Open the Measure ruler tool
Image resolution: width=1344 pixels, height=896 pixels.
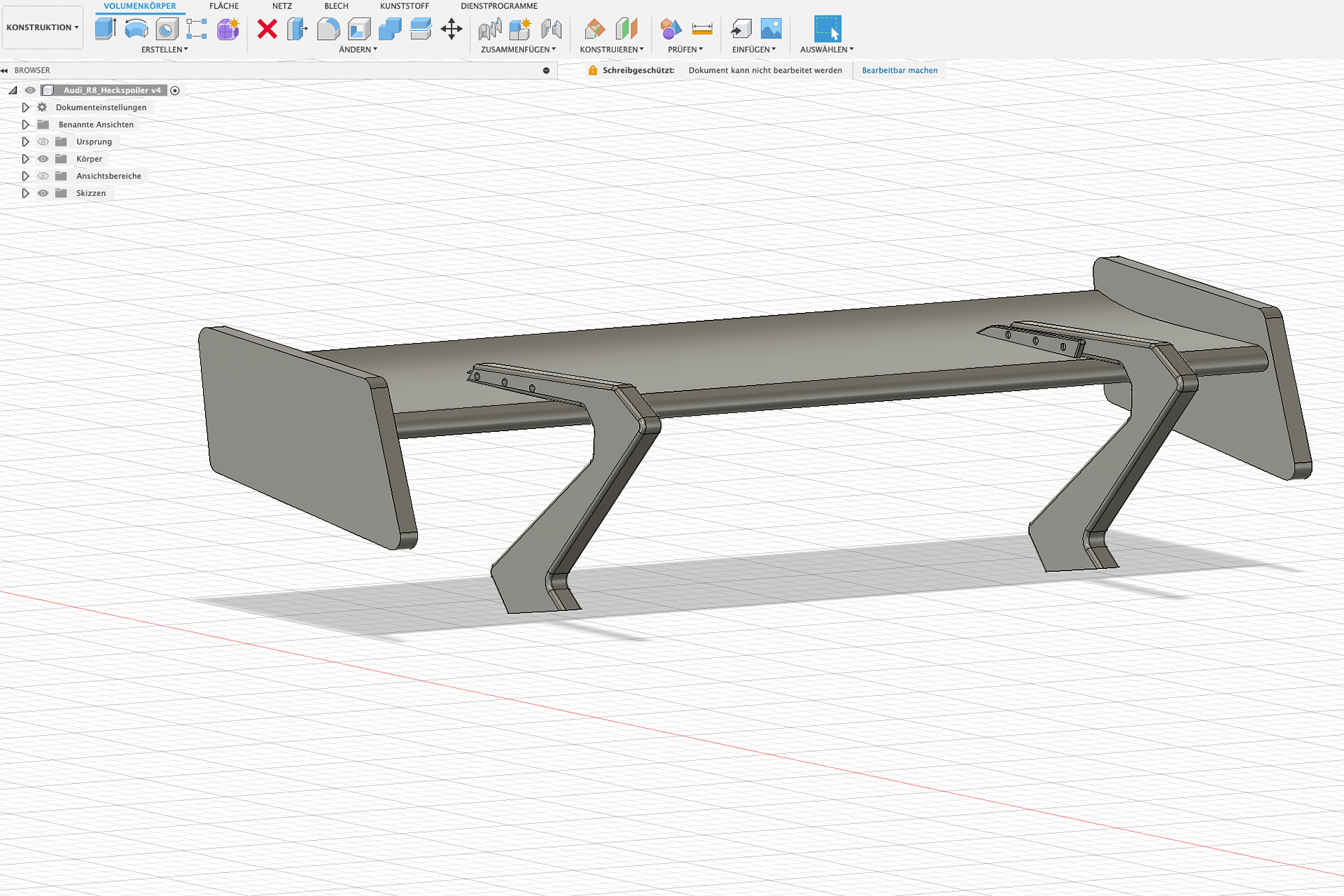click(701, 29)
